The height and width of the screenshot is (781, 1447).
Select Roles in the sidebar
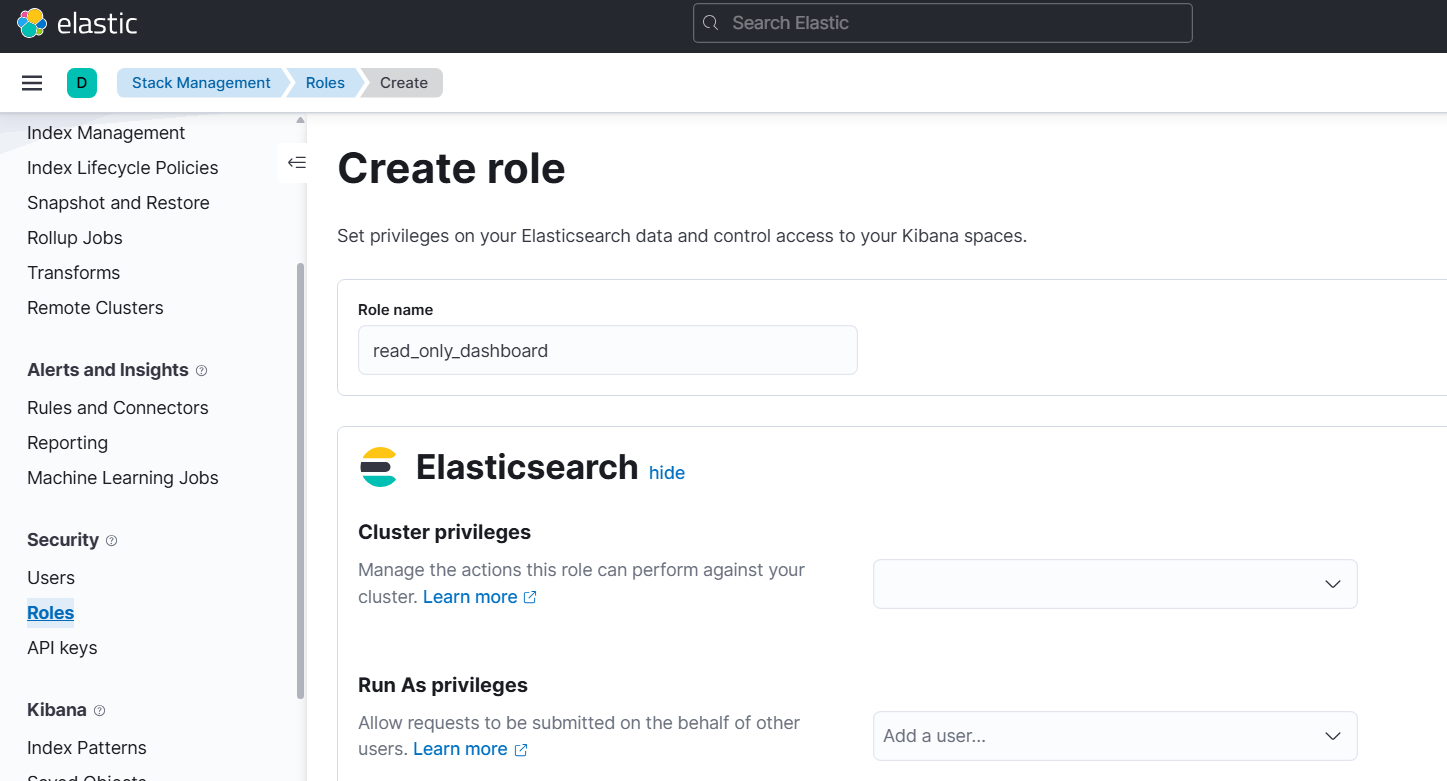click(51, 613)
